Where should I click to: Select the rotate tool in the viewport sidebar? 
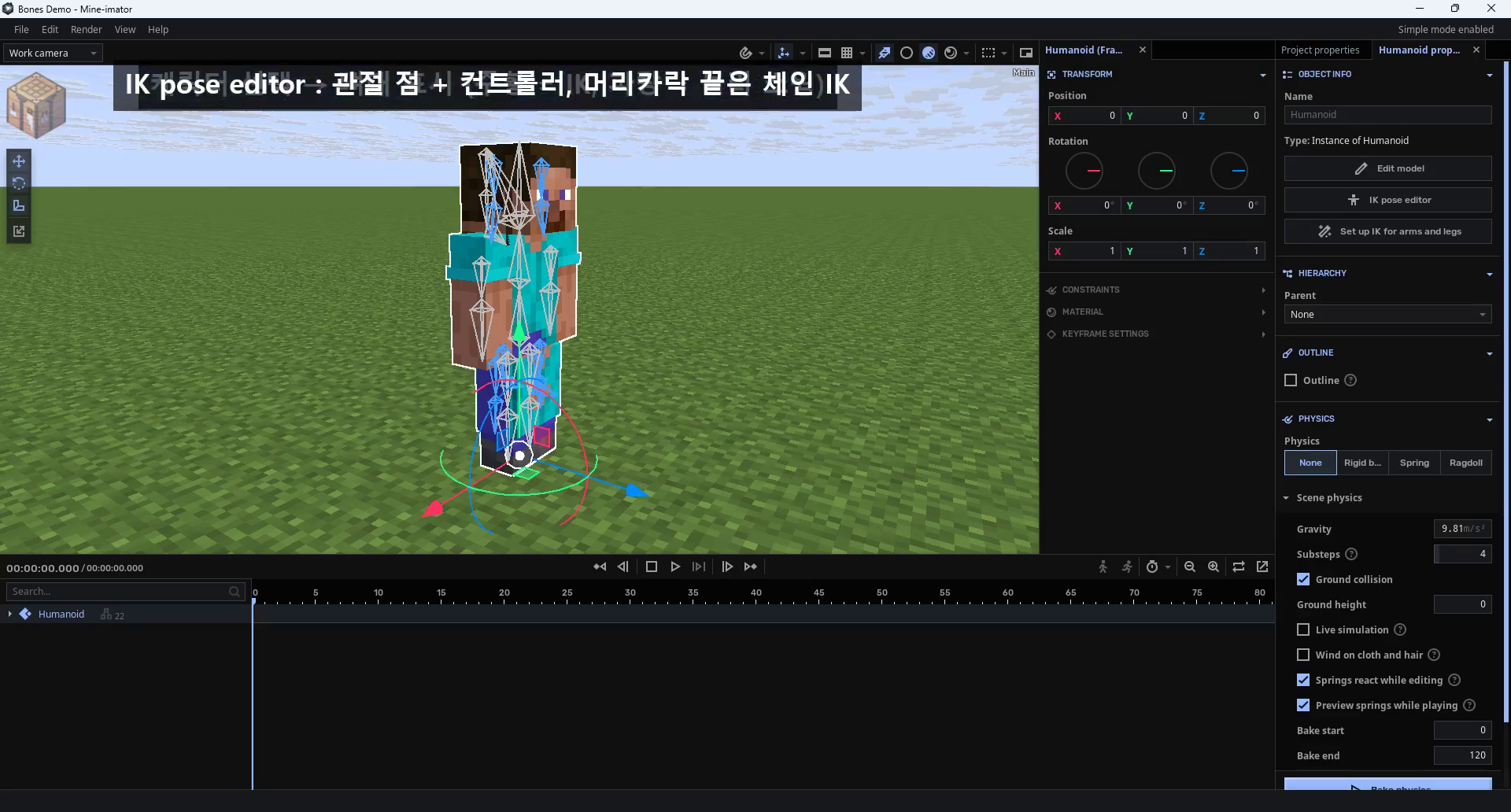pos(19,183)
